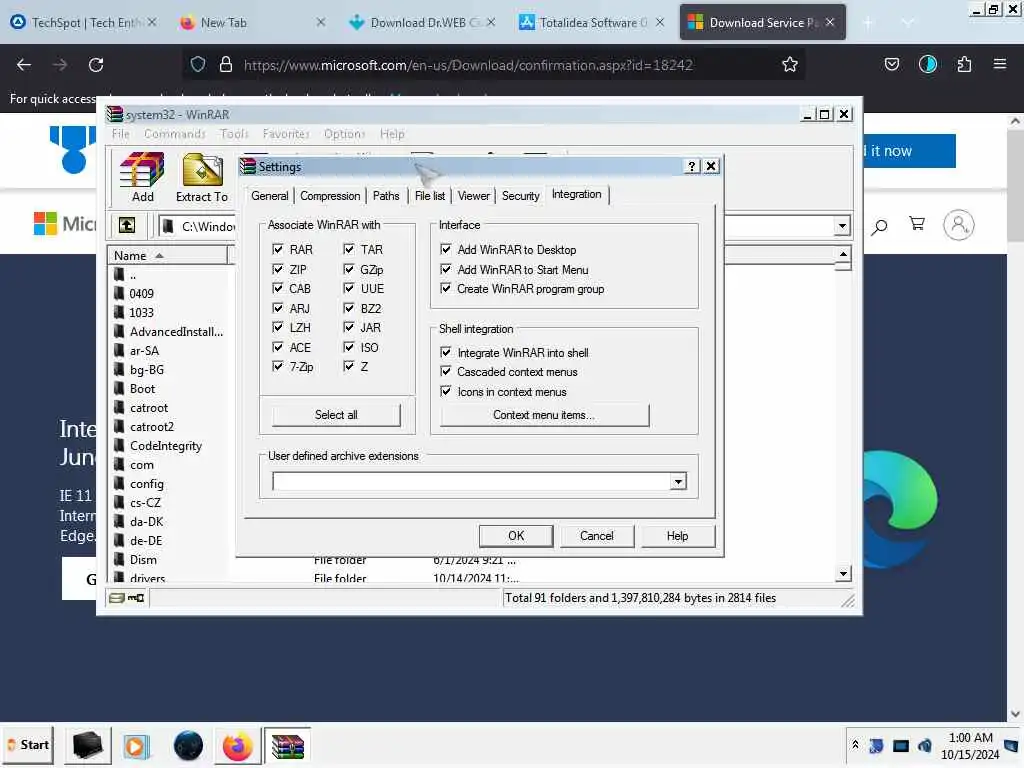Screen dimensions: 1024x768
Task: Open Firefox from the taskbar
Action: tap(237, 746)
